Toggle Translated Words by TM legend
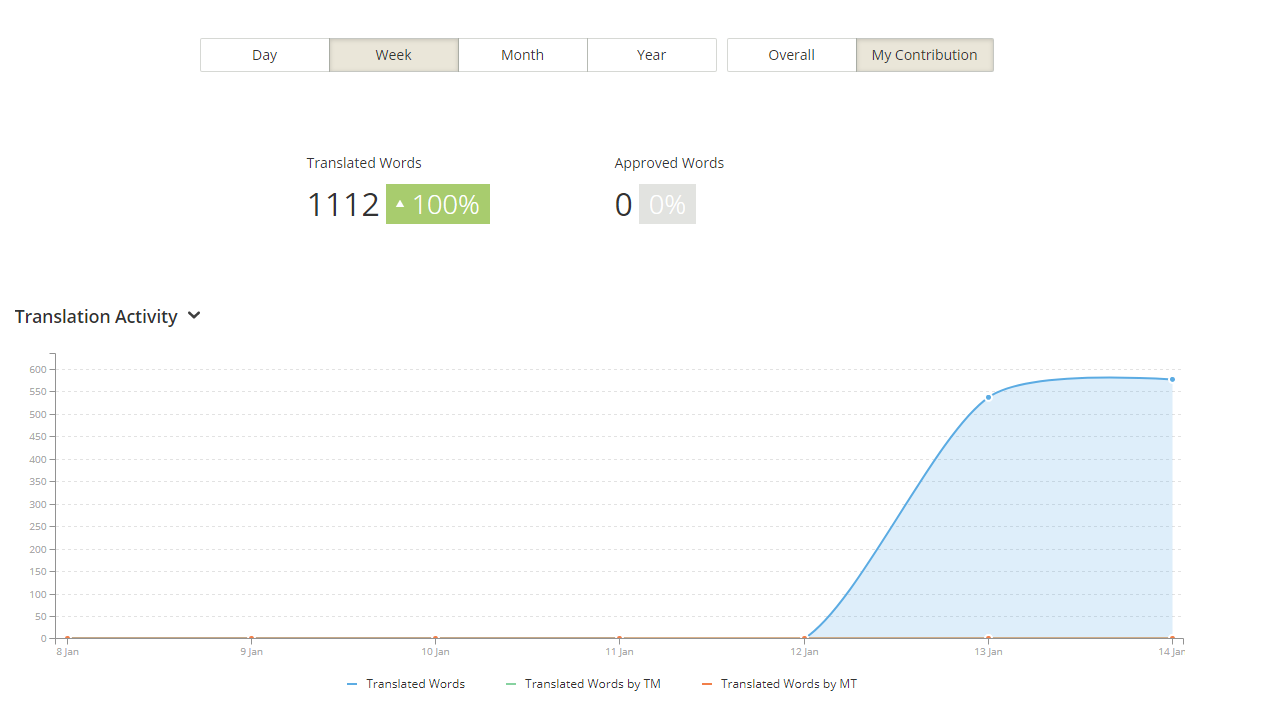 click(x=583, y=684)
